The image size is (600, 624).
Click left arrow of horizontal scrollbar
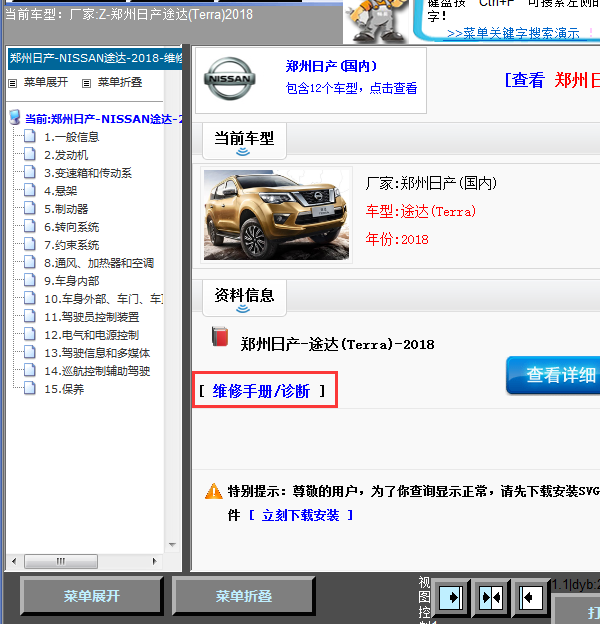14,562
